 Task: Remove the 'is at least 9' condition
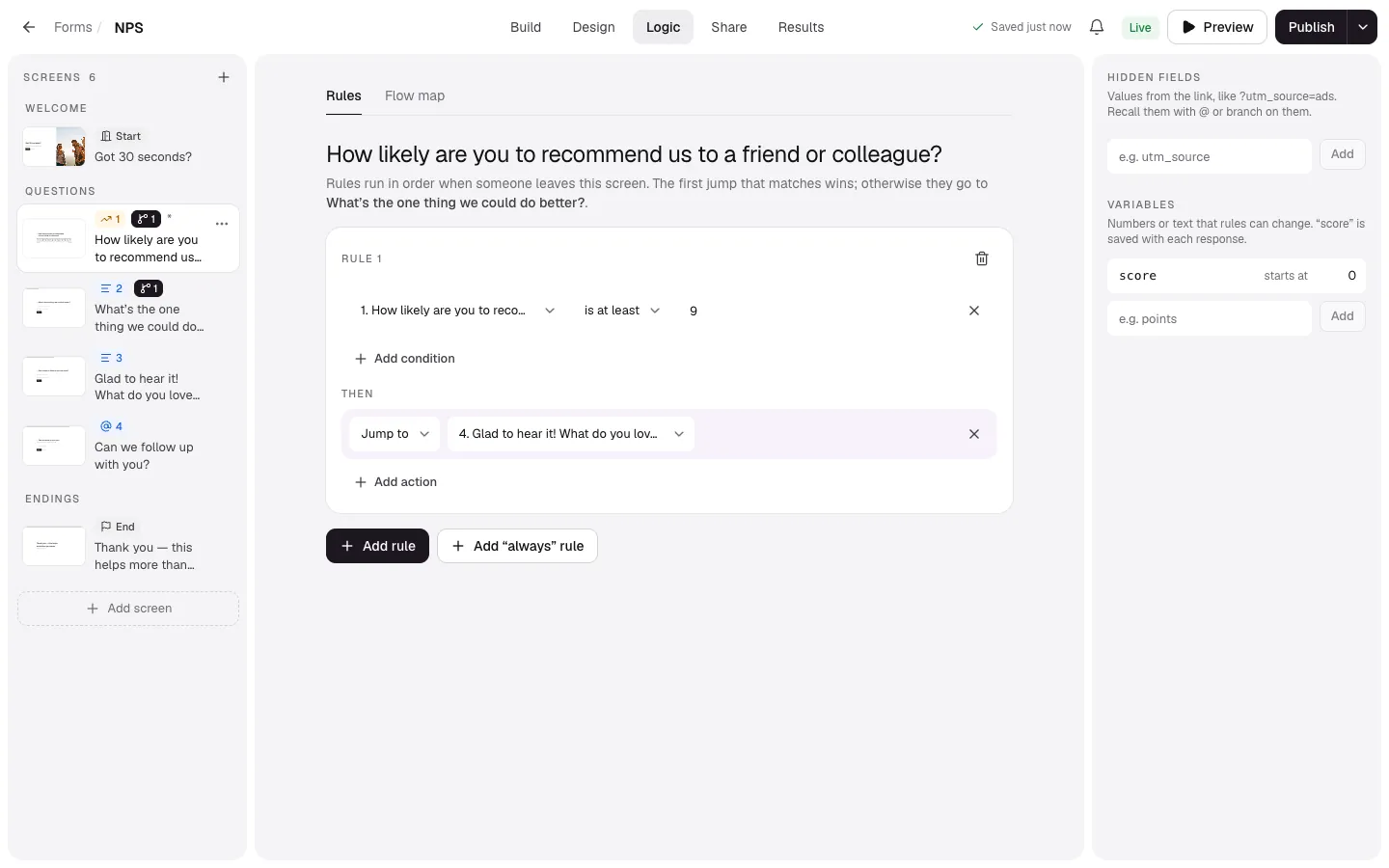pyautogui.click(x=974, y=311)
